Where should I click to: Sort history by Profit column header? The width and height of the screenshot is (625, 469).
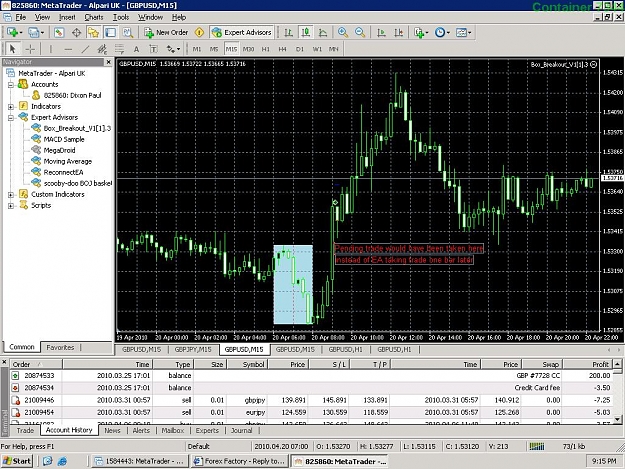[588, 364]
